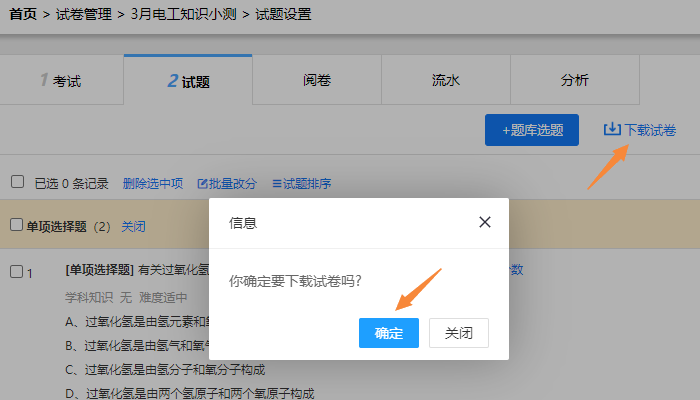The height and width of the screenshot is (400, 700).
Task: Open the 阅卷 tab
Action: click(317, 80)
